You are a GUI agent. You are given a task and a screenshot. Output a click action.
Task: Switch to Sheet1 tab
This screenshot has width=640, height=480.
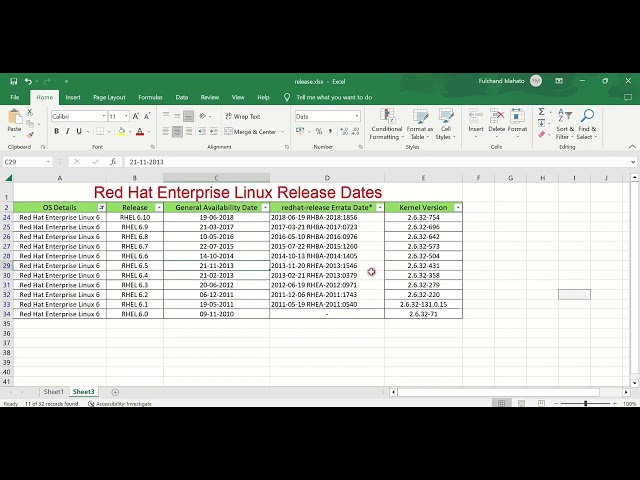[x=53, y=392]
